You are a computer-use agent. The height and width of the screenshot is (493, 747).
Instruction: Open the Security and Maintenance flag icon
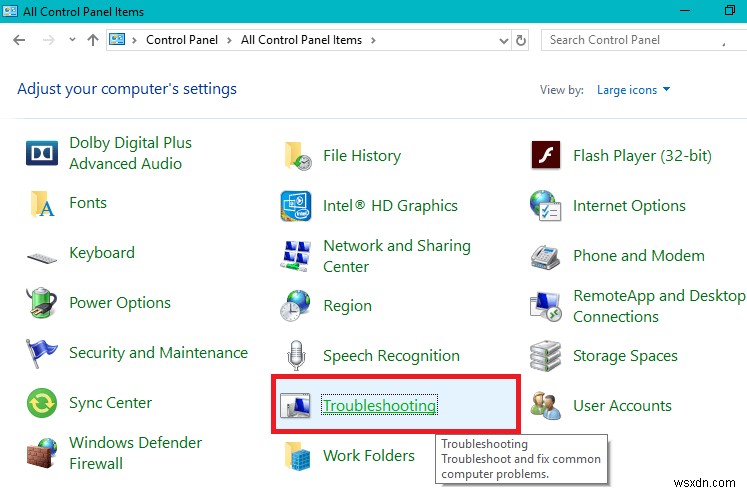(x=42, y=353)
